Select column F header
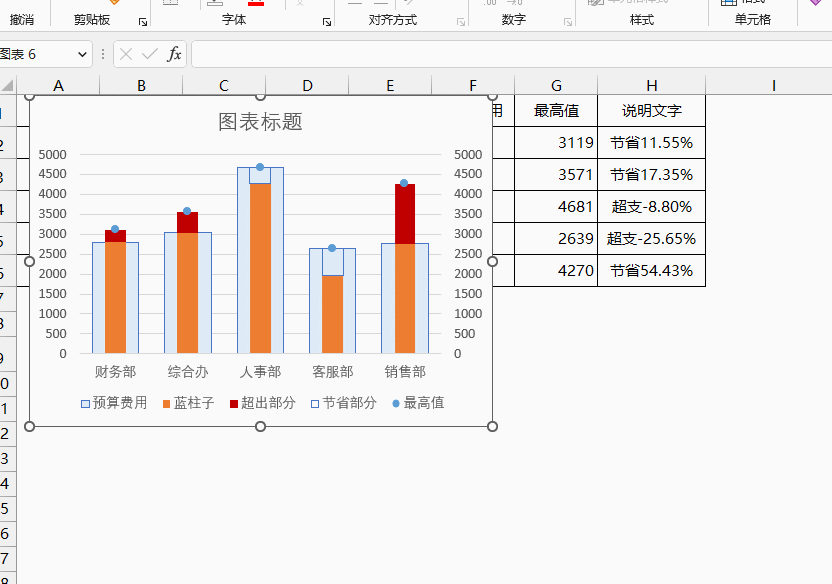The image size is (832, 584). (x=473, y=85)
